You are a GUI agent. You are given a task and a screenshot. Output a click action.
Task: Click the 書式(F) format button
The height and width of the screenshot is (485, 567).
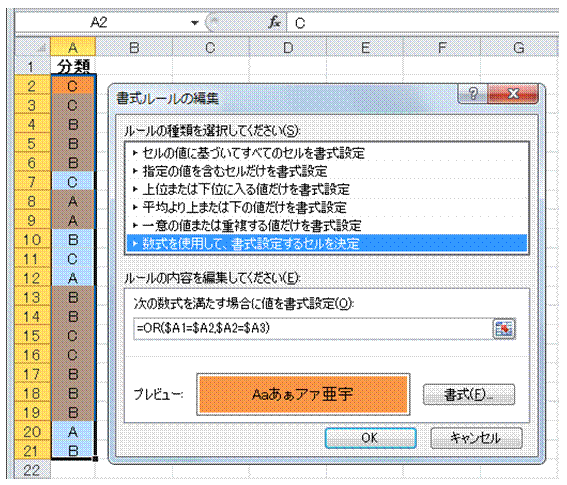pyautogui.click(x=469, y=394)
